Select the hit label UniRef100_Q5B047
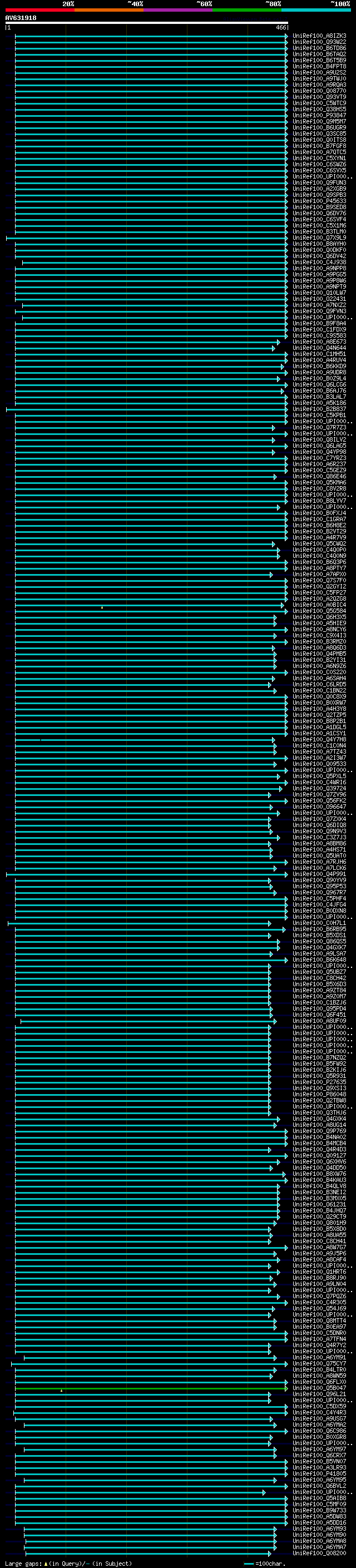The width and height of the screenshot is (356, 1568). tap(319, 1388)
